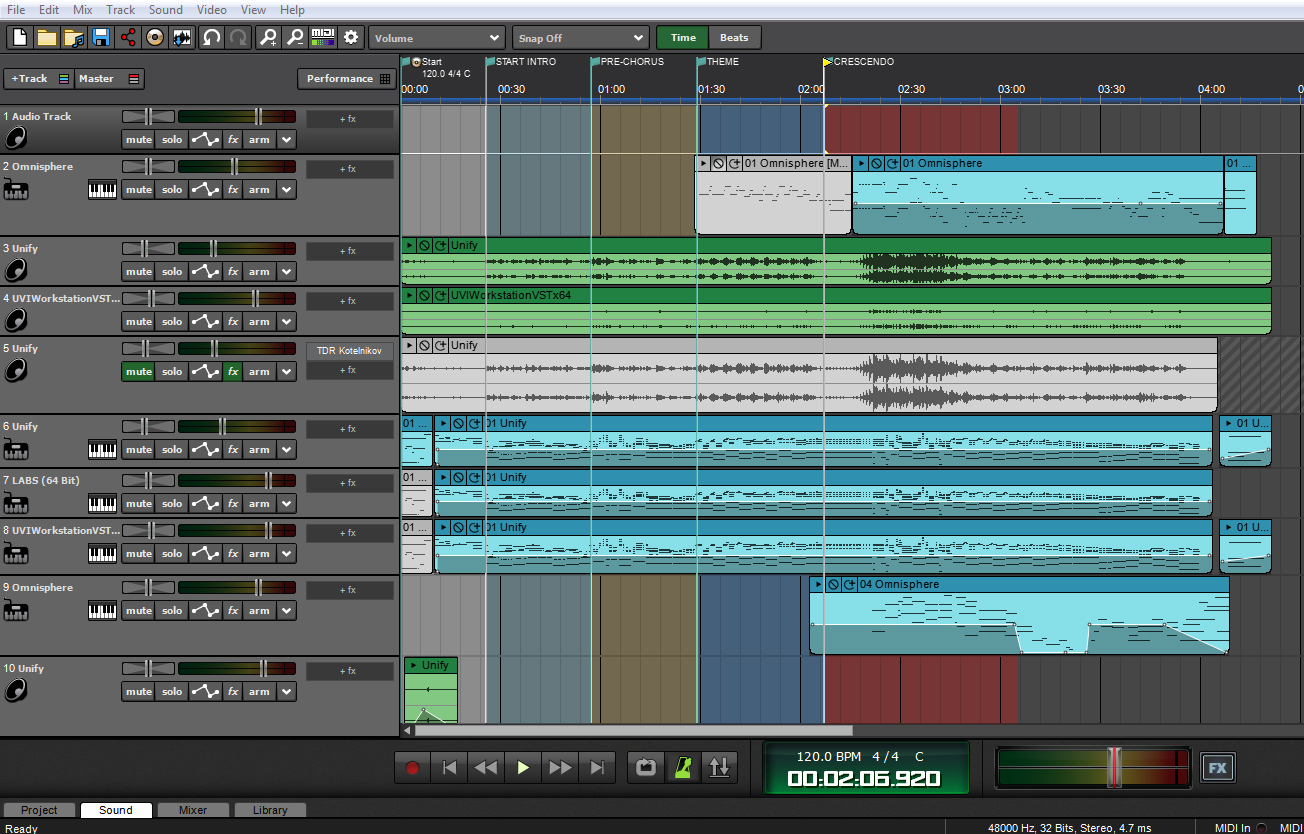Expand the arm dropdown arrow on track 9 Omnisphere

click(287, 611)
